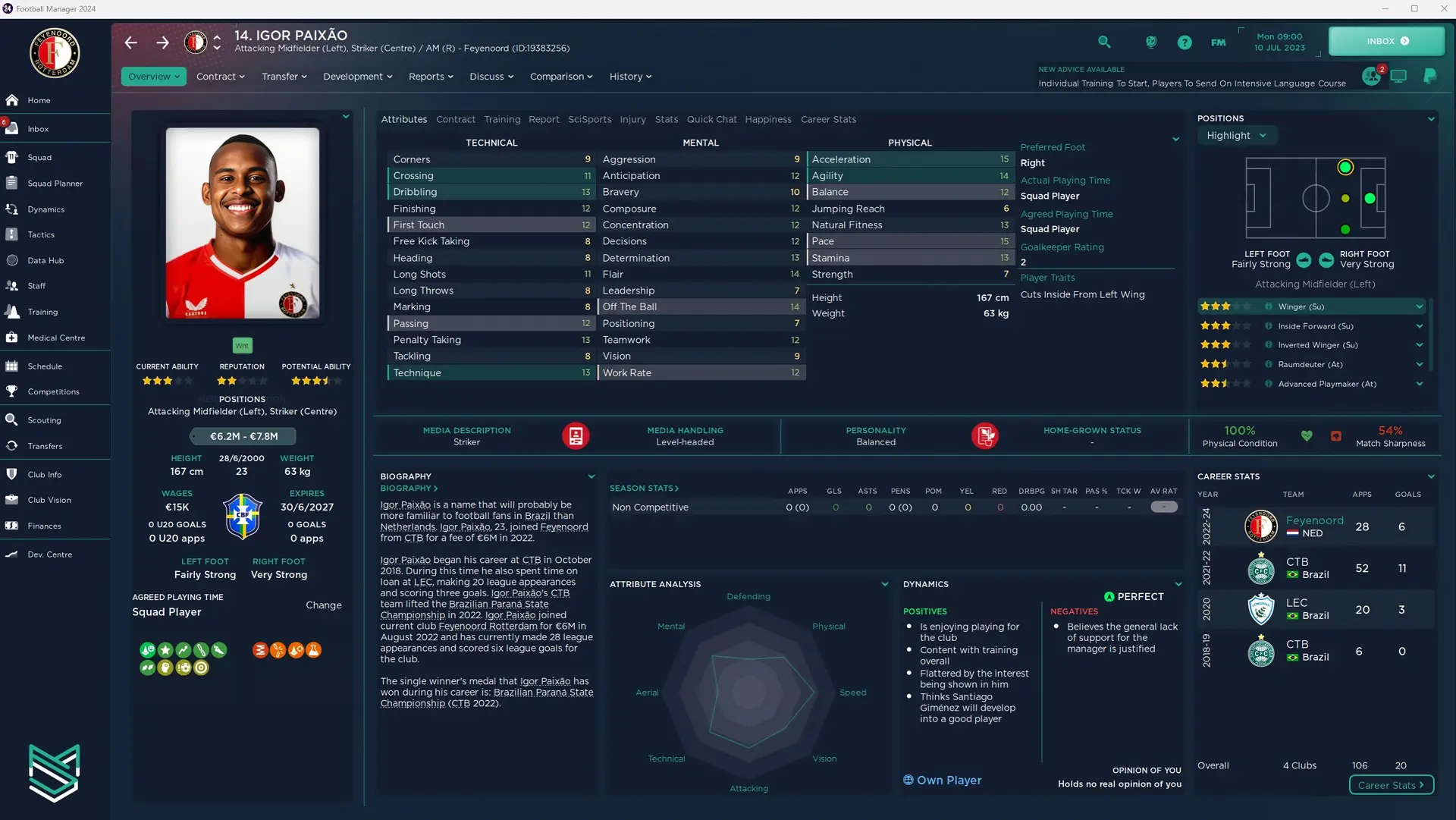Viewport: 1456px width, 820px height.
Task: Open Club Info sidebar item
Action: point(55,475)
